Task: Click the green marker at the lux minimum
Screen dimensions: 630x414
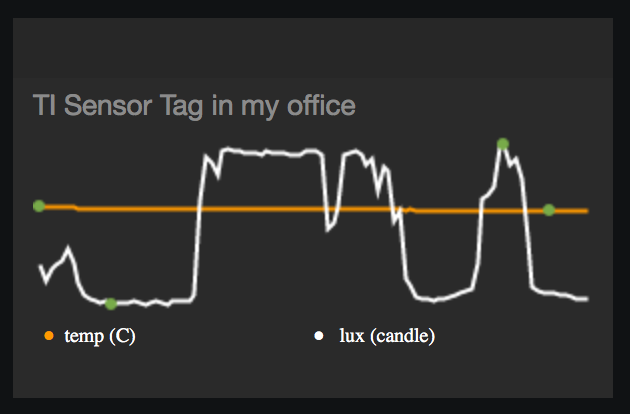Action: (111, 304)
